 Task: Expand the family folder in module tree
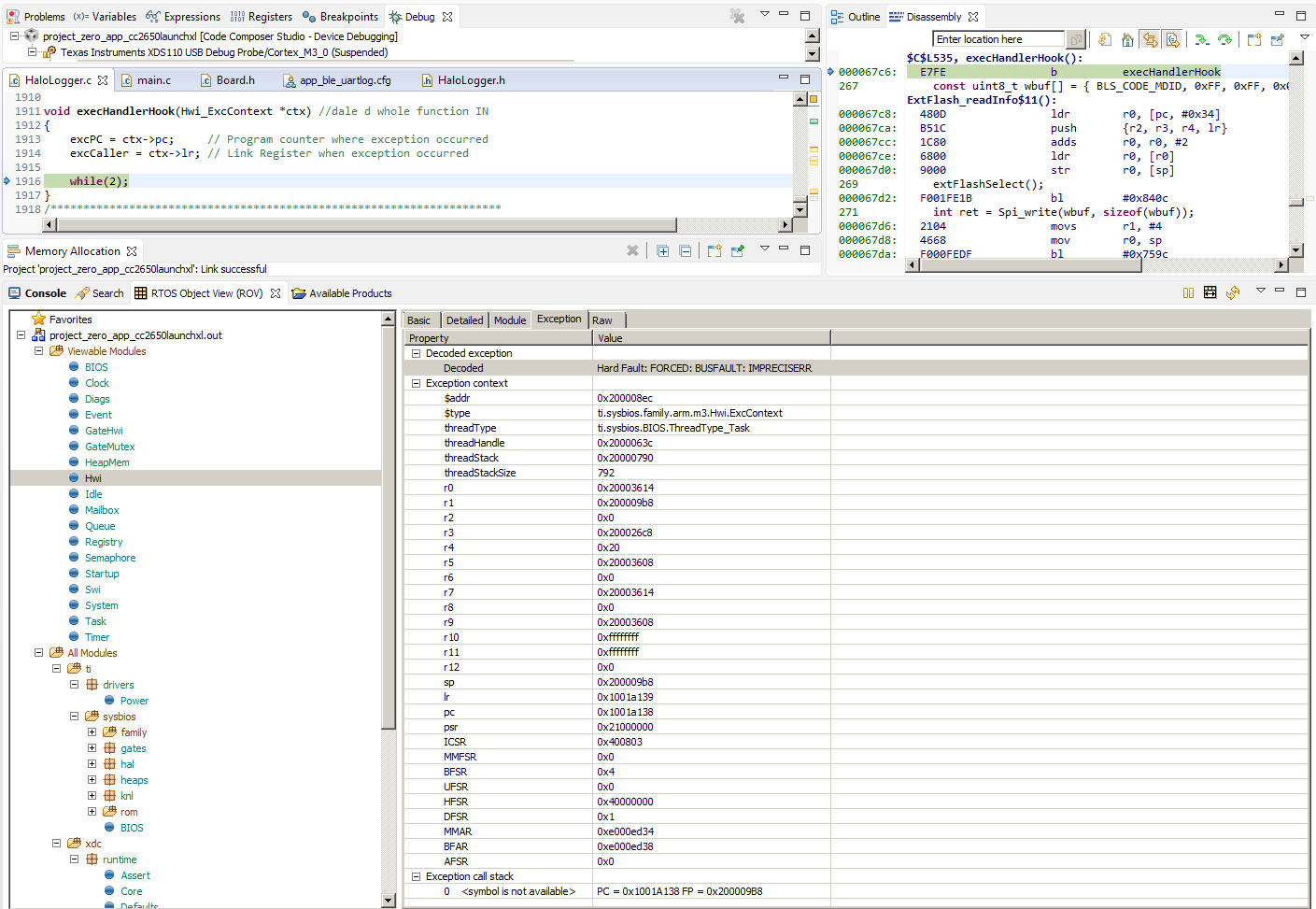[92, 732]
